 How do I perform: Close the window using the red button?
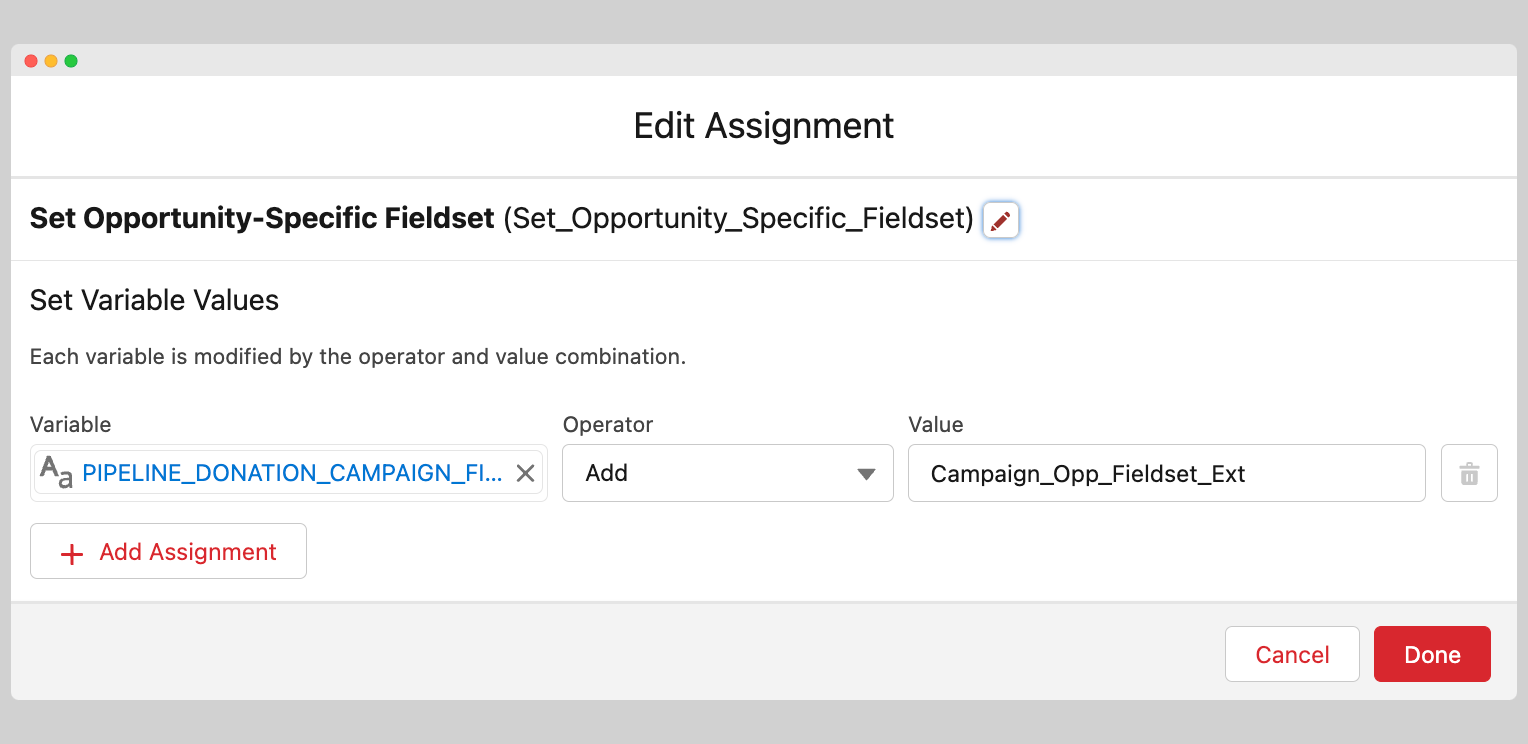[x=31, y=61]
